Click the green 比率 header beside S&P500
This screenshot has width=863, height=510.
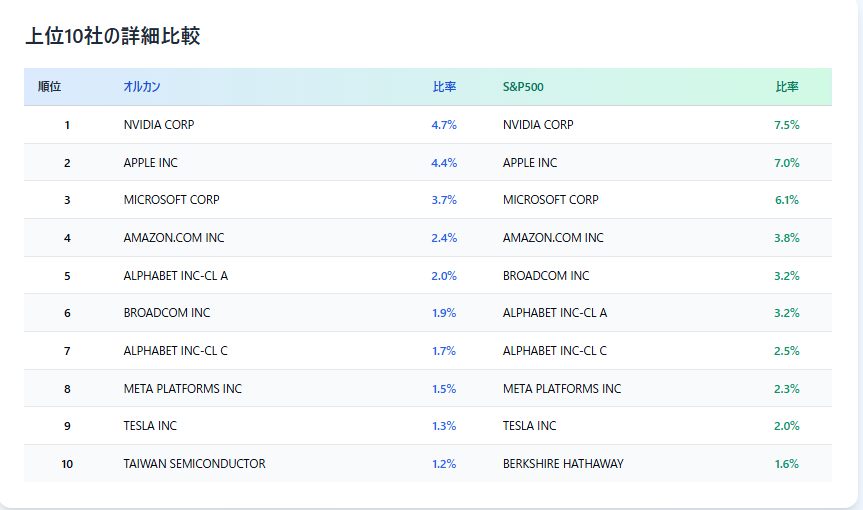pos(787,87)
